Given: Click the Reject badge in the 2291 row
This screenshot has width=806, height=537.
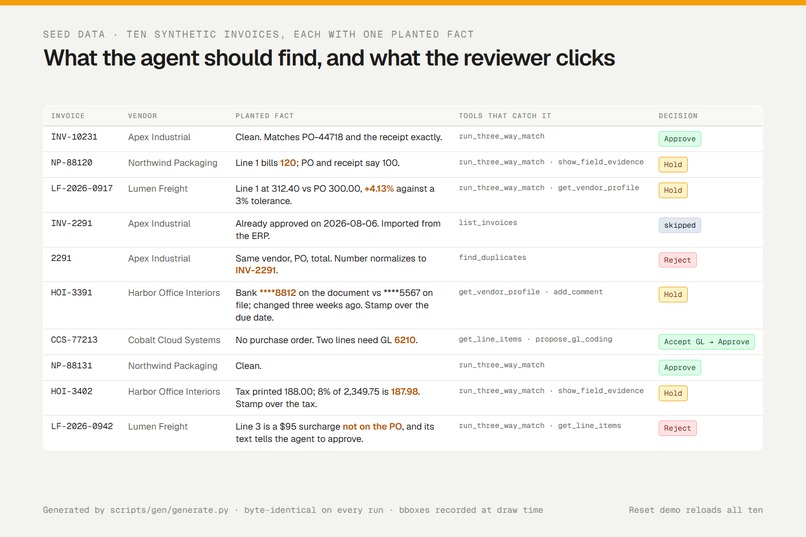Looking at the screenshot, I should pos(677,260).
